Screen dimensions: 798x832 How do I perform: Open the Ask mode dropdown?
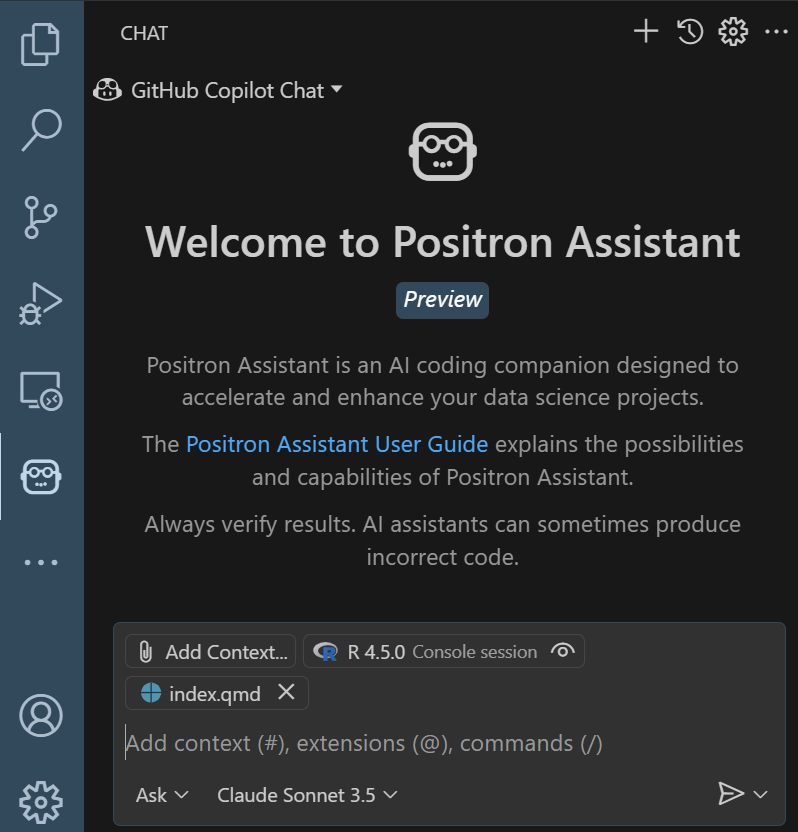click(x=160, y=795)
